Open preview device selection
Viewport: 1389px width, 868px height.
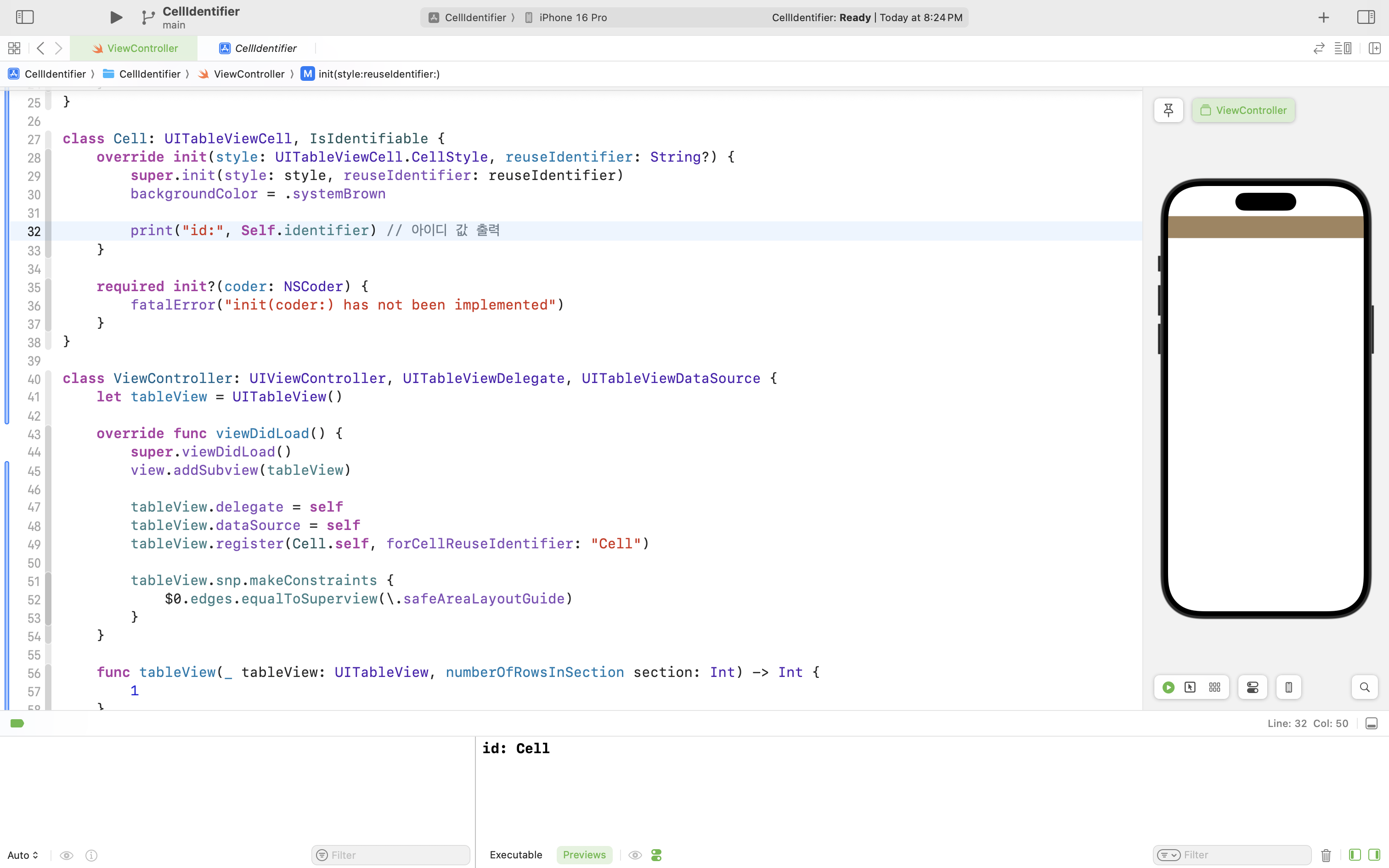point(1288,687)
